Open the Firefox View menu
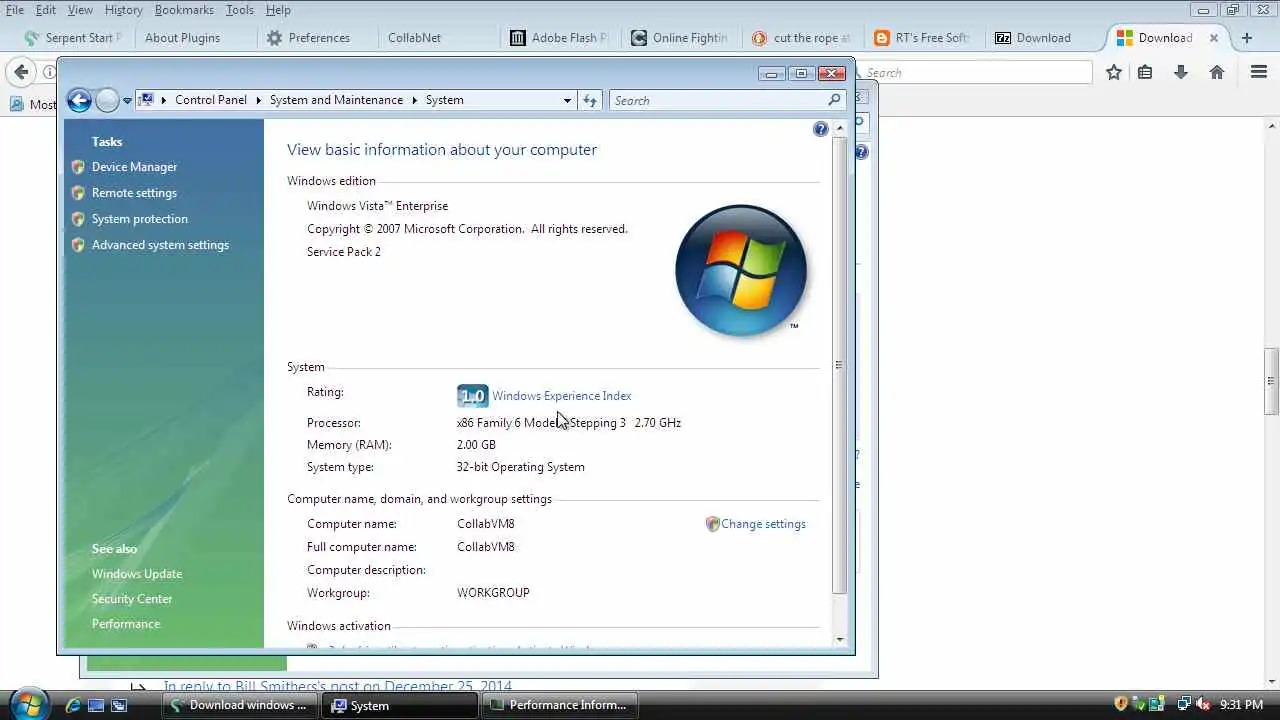 point(80,10)
